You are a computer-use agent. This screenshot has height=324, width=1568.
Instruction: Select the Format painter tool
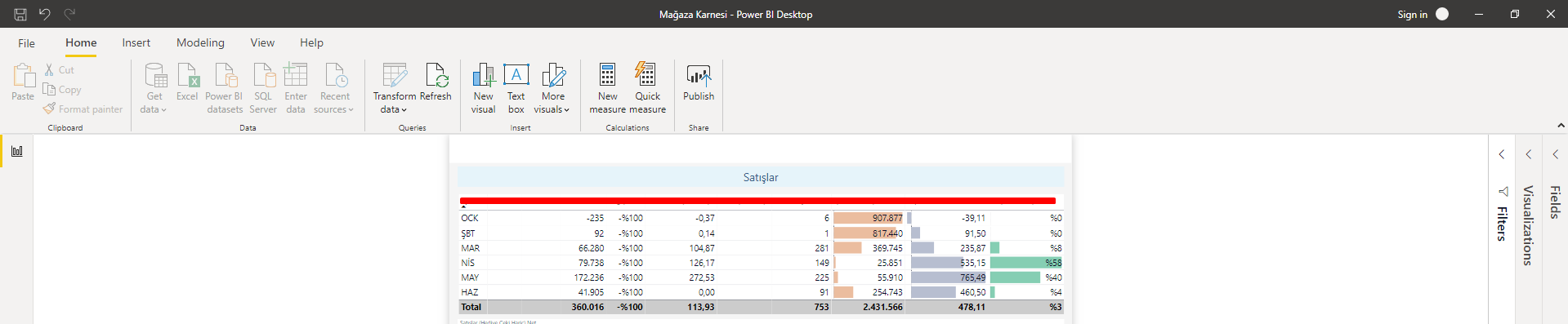(x=83, y=109)
